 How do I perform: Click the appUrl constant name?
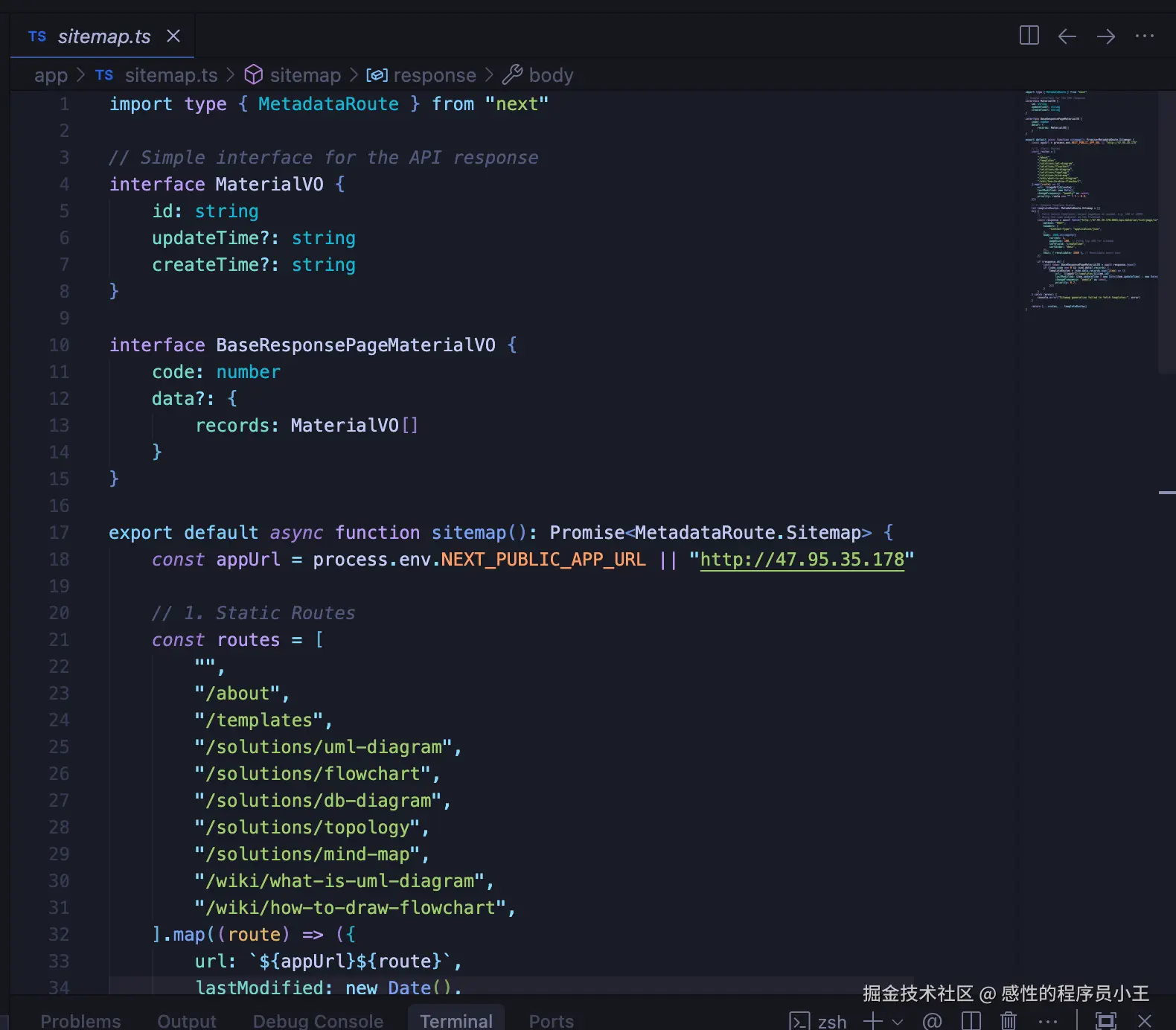pos(248,560)
